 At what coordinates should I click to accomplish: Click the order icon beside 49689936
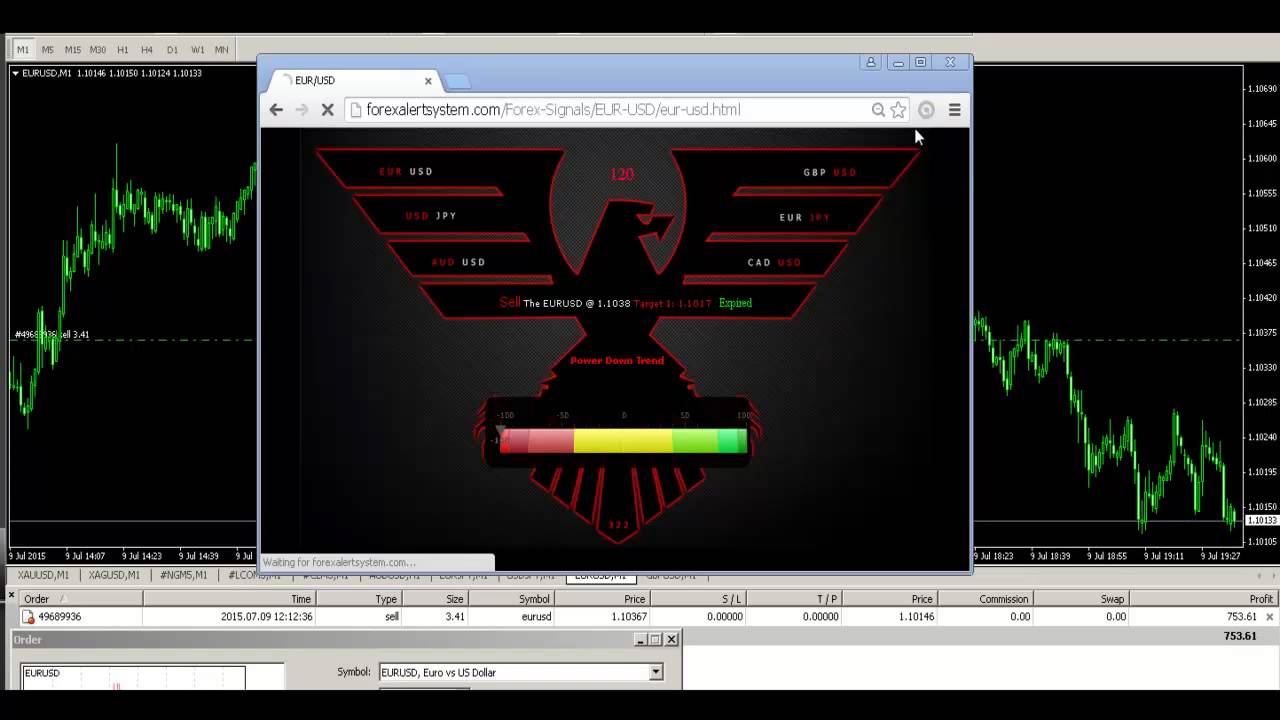28,617
